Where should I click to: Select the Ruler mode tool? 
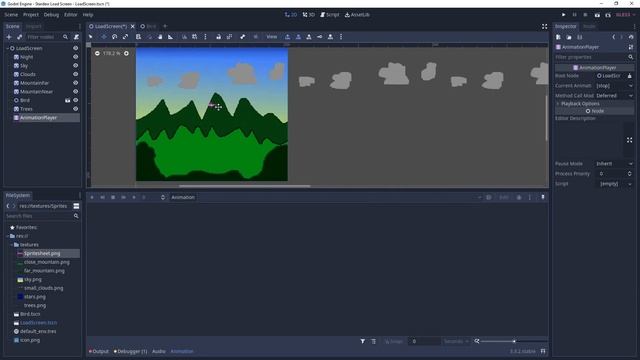pos(170,37)
